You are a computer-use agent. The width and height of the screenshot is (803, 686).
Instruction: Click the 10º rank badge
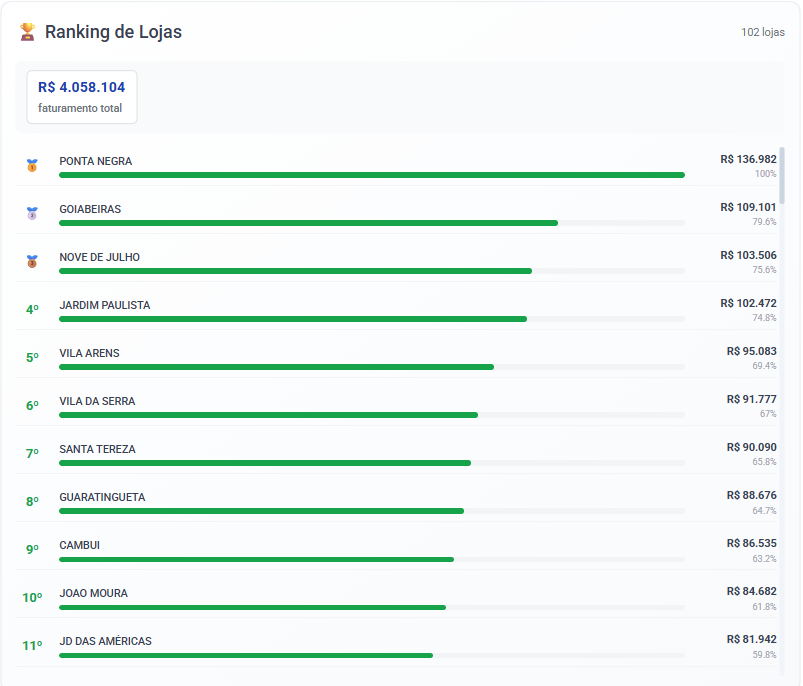click(32, 598)
